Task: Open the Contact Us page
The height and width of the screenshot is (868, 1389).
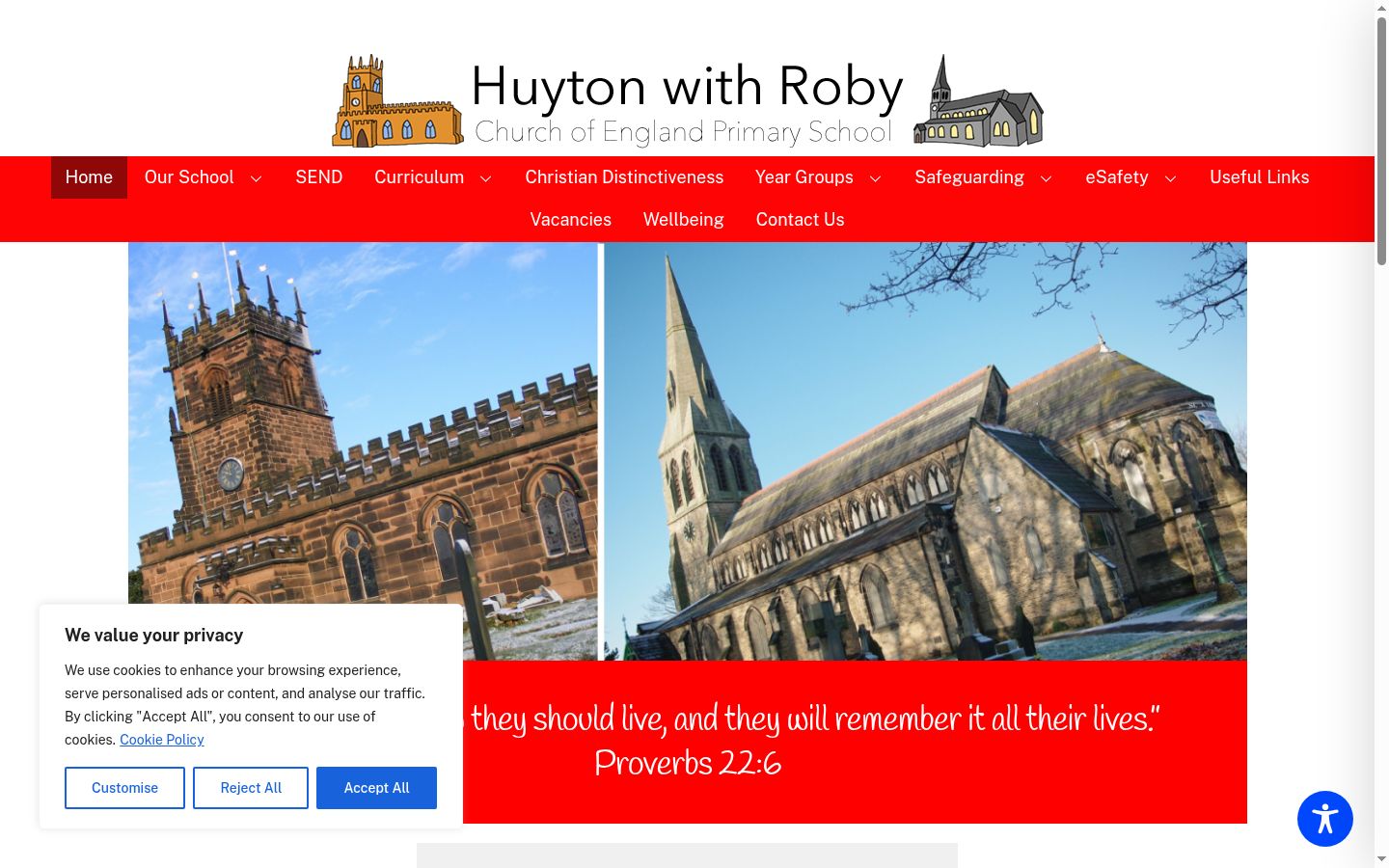Action: (x=801, y=220)
